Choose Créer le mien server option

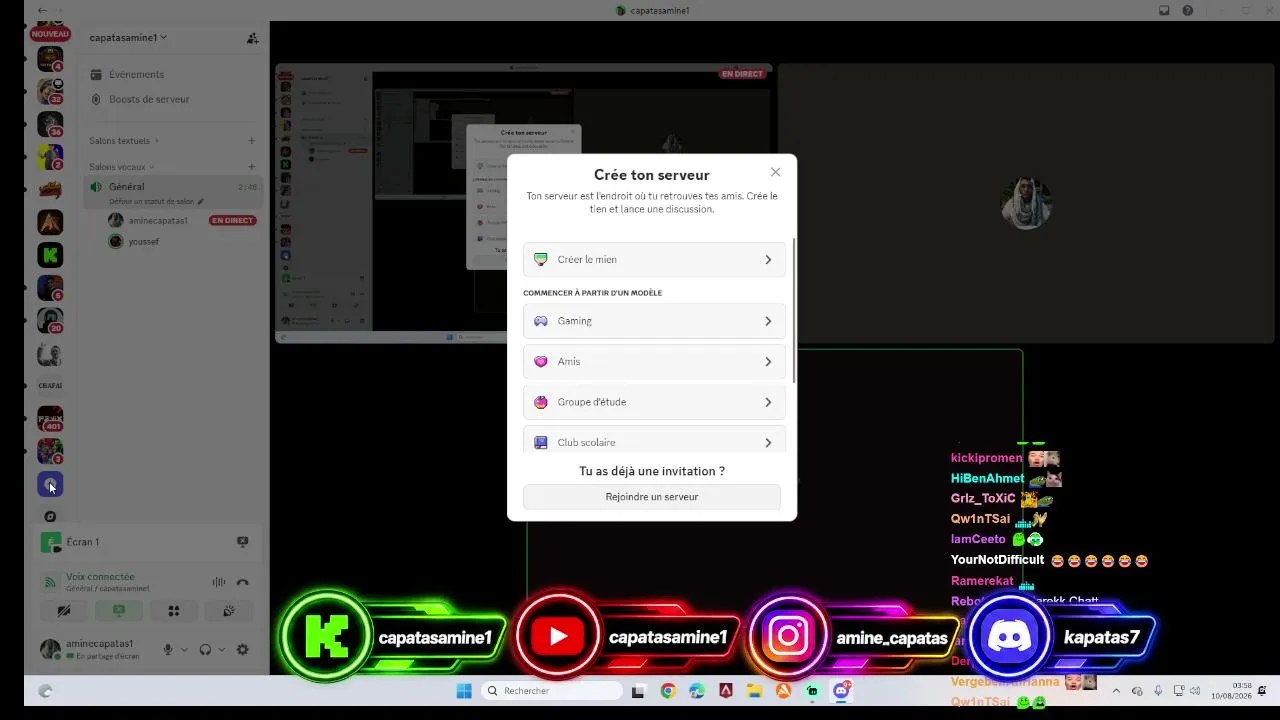point(654,259)
